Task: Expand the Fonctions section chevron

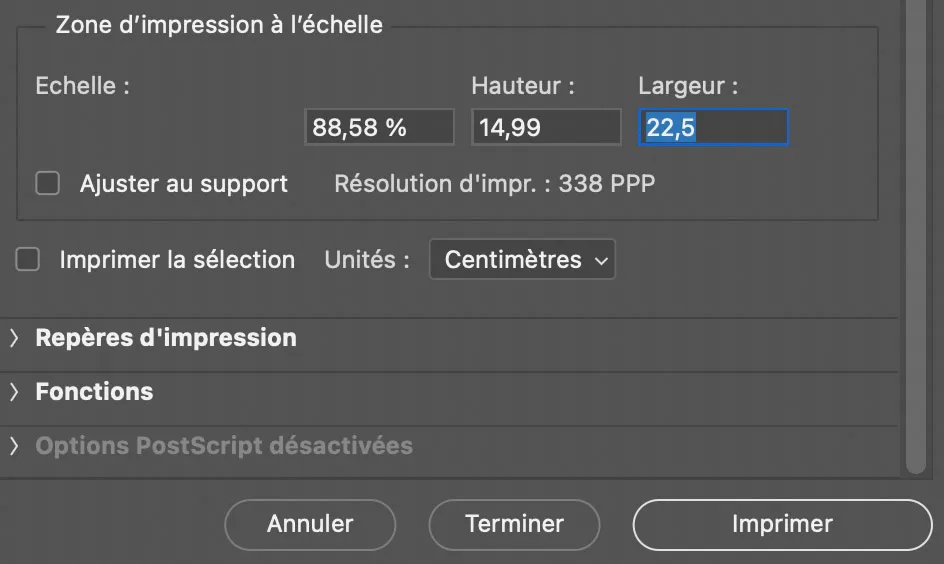Action: (15, 392)
